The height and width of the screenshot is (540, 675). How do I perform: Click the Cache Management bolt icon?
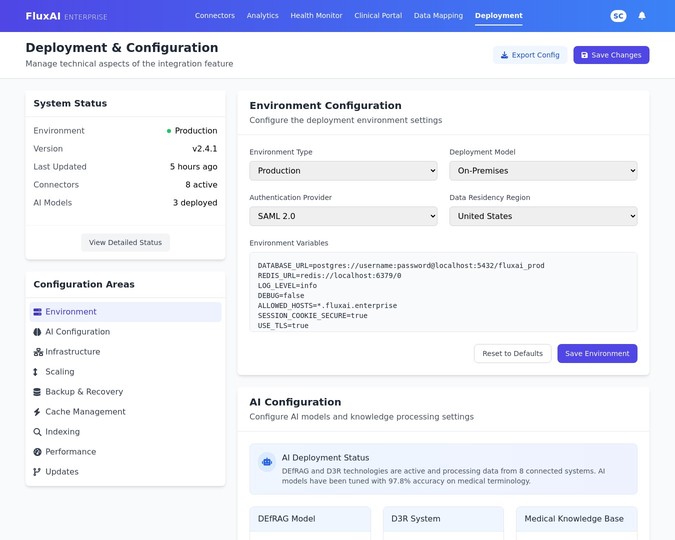(37, 412)
